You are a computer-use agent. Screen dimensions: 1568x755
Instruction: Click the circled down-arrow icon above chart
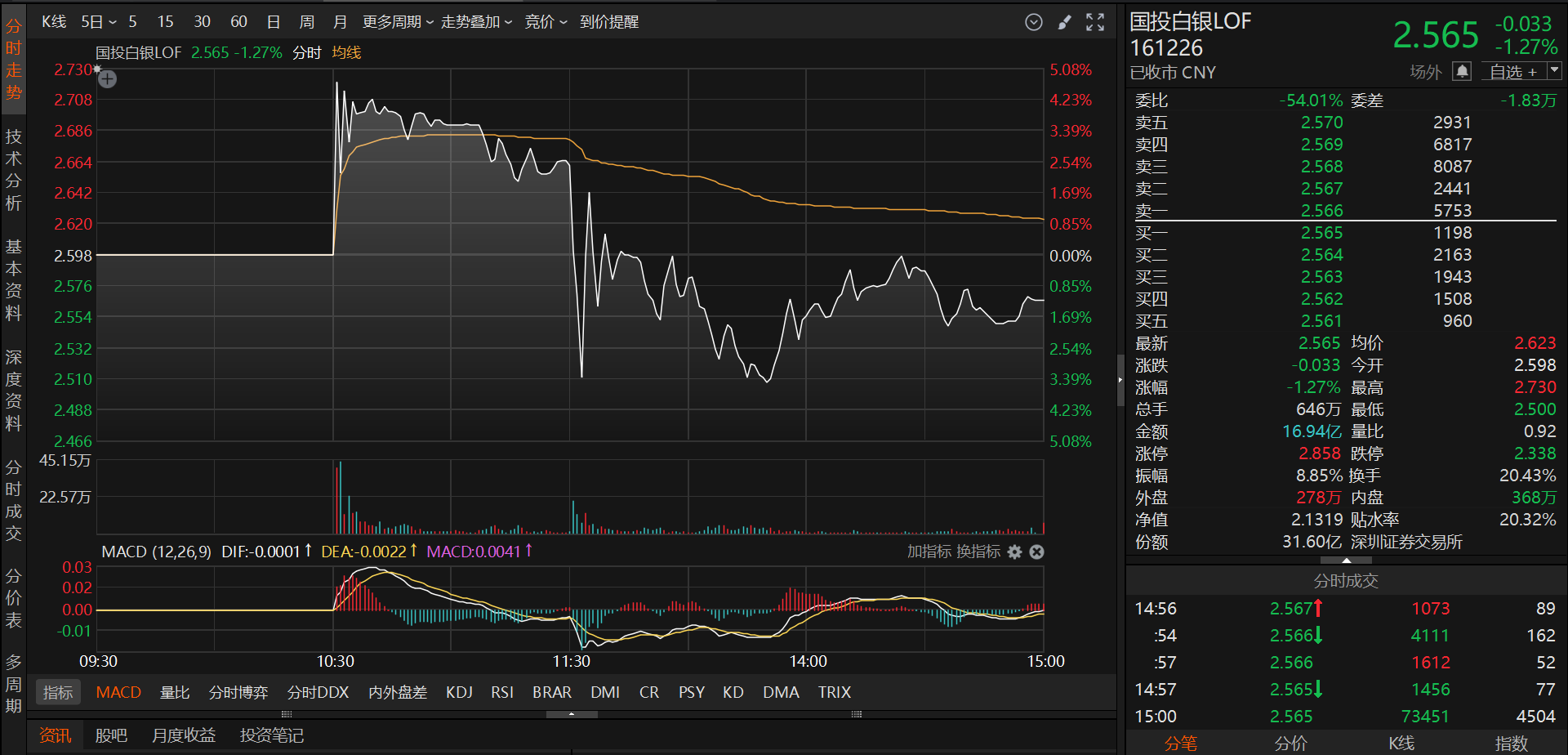pos(1034,22)
